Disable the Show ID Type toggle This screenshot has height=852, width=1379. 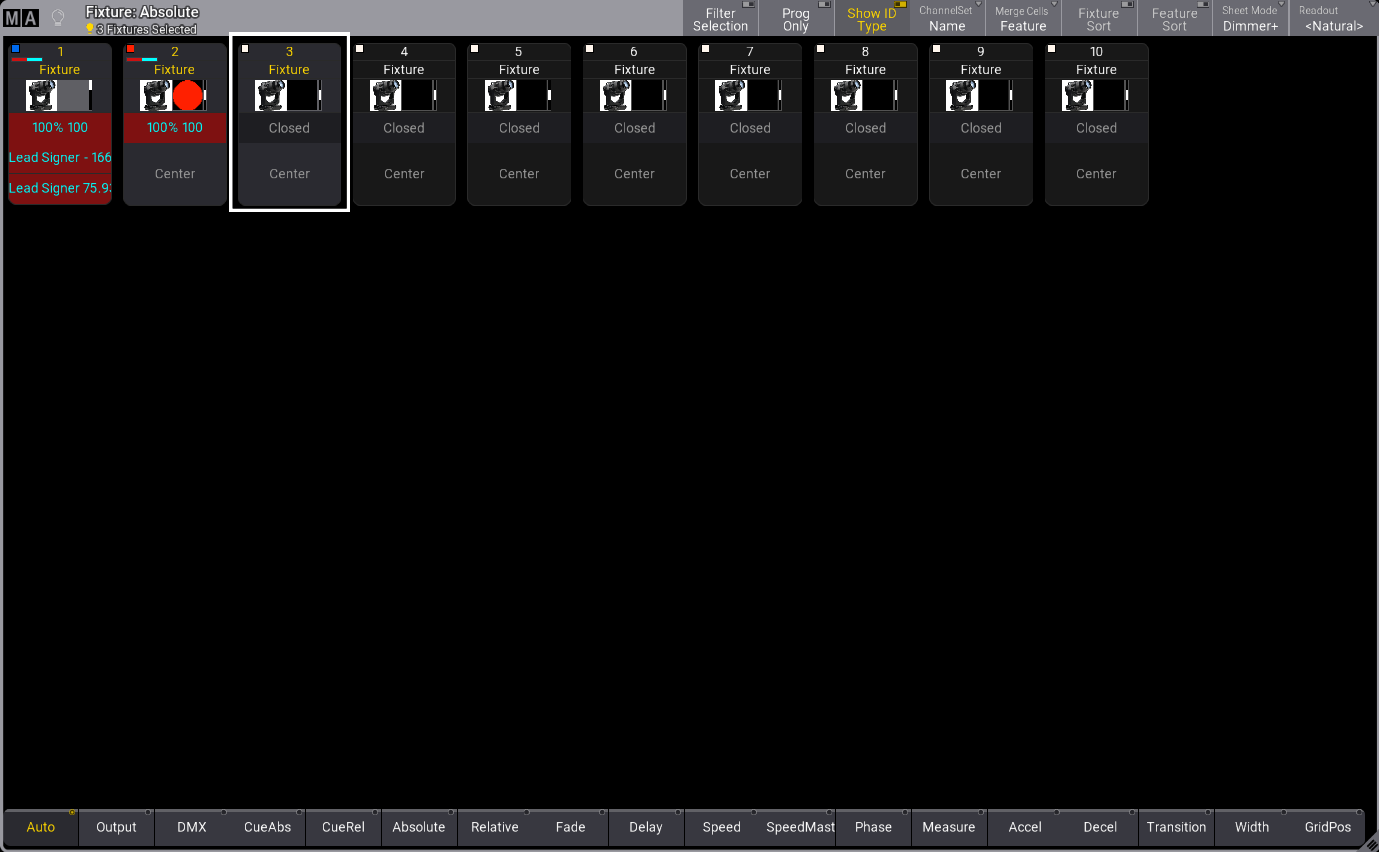pos(871,19)
